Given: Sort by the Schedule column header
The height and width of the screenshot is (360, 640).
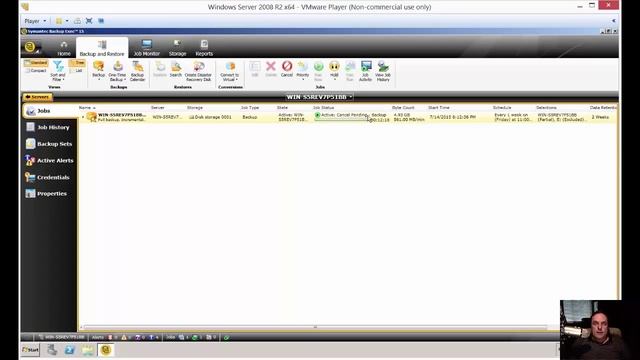Looking at the screenshot, I should click(502, 107).
